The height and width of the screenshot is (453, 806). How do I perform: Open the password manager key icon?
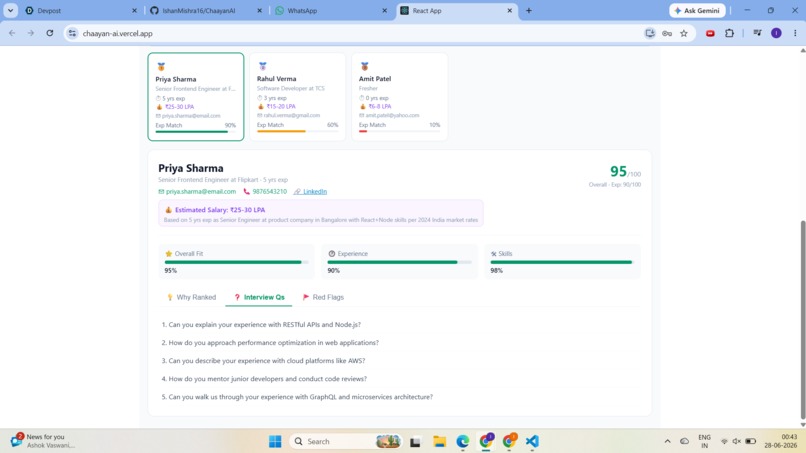(x=667, y=33)
